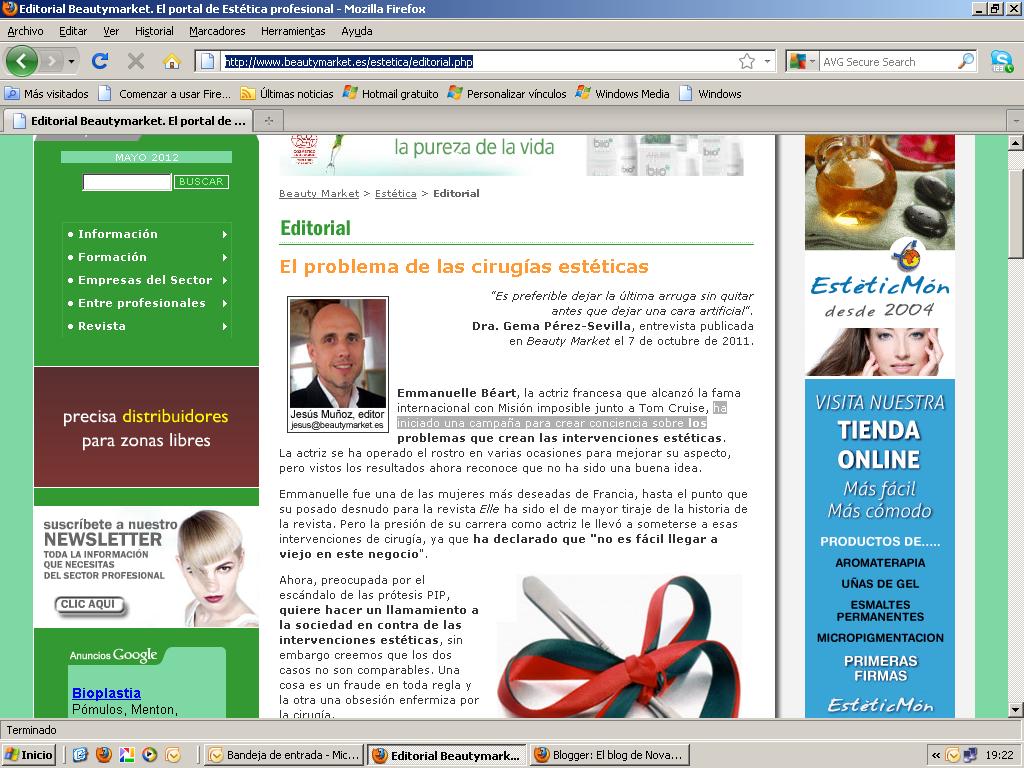Open the Marcadores menu

tap(217, 31)
